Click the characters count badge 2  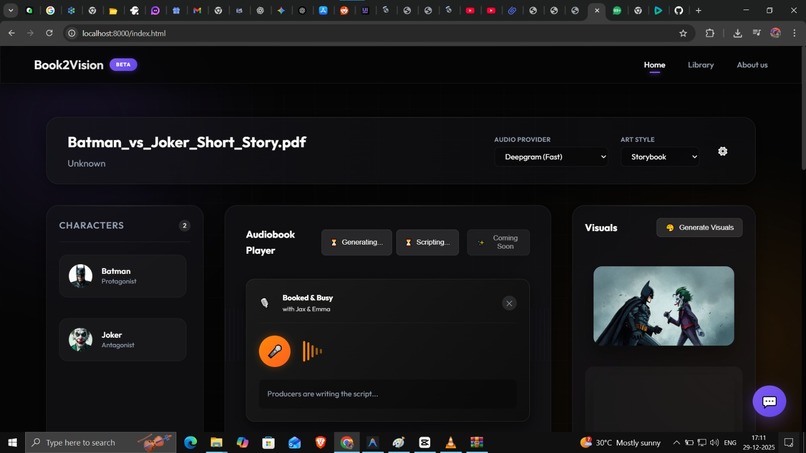185,225
